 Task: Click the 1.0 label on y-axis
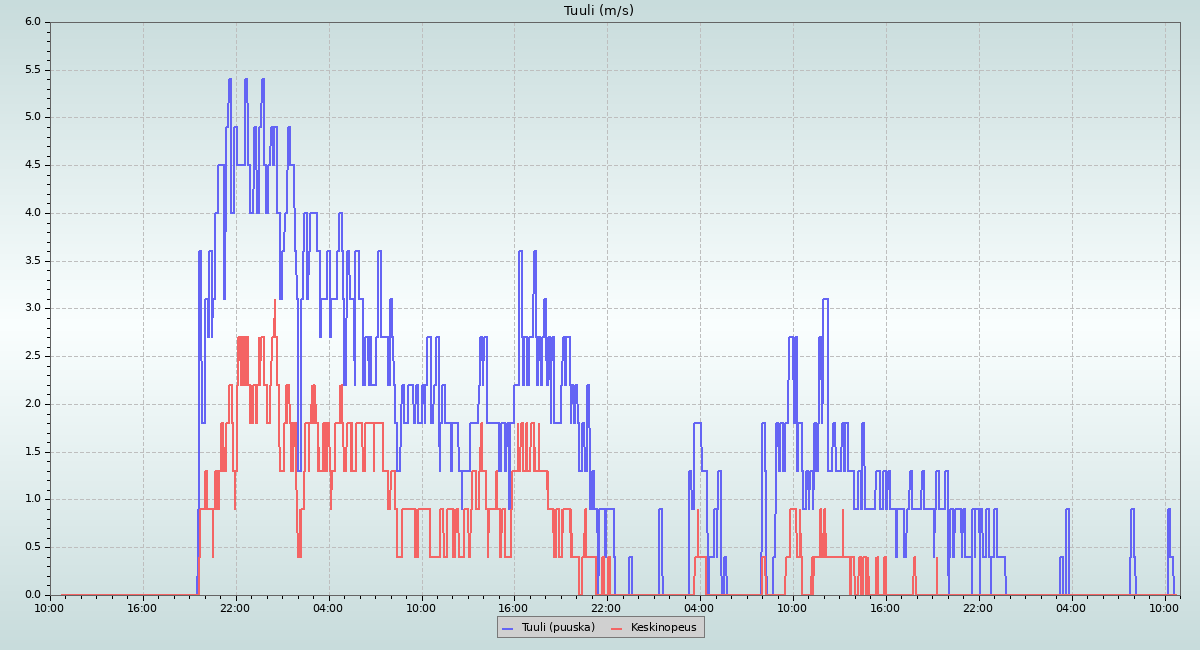[x=33, y=499]
